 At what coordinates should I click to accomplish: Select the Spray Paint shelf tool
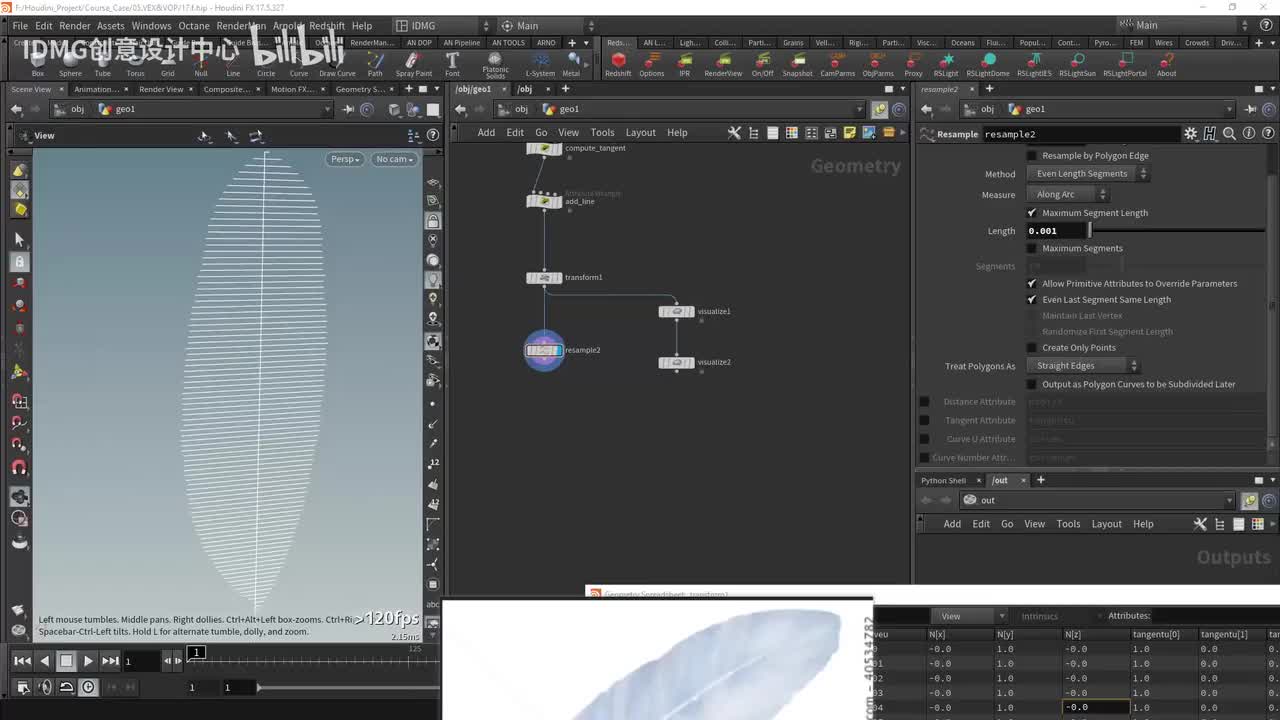coord(414,65)
